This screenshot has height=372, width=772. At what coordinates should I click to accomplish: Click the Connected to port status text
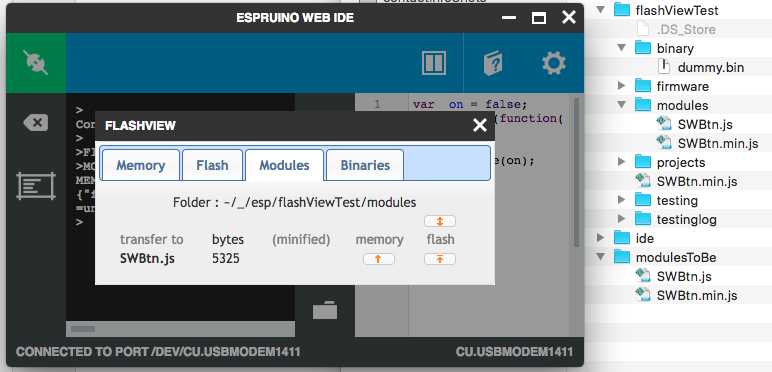click(158, 352)
